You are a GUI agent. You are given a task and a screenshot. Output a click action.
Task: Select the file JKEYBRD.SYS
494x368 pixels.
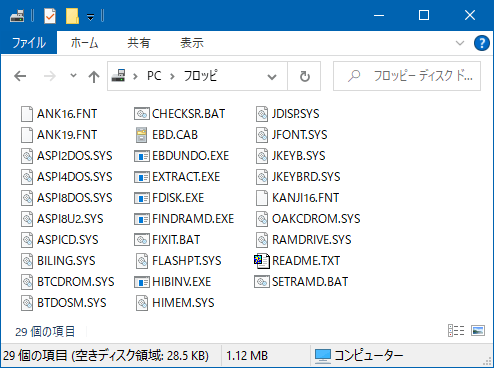[x=298, y=177]
